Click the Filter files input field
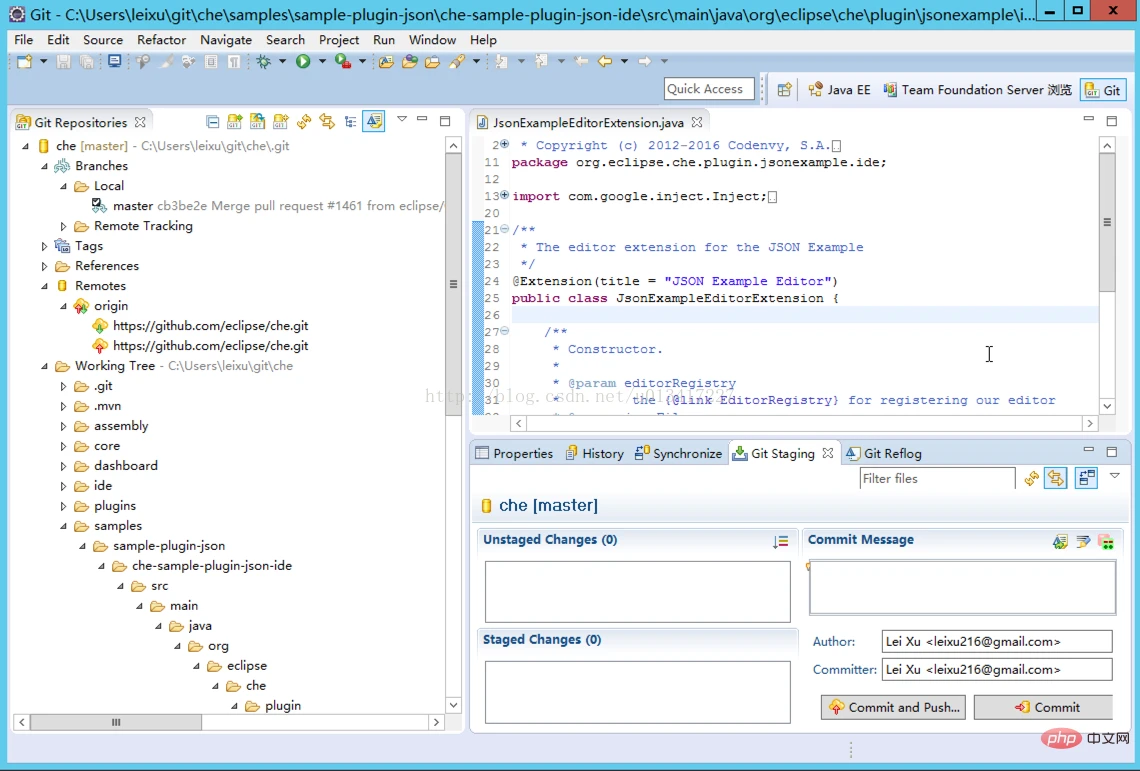The width and height of the screenshot is (1140, 771). pos(937,479)
